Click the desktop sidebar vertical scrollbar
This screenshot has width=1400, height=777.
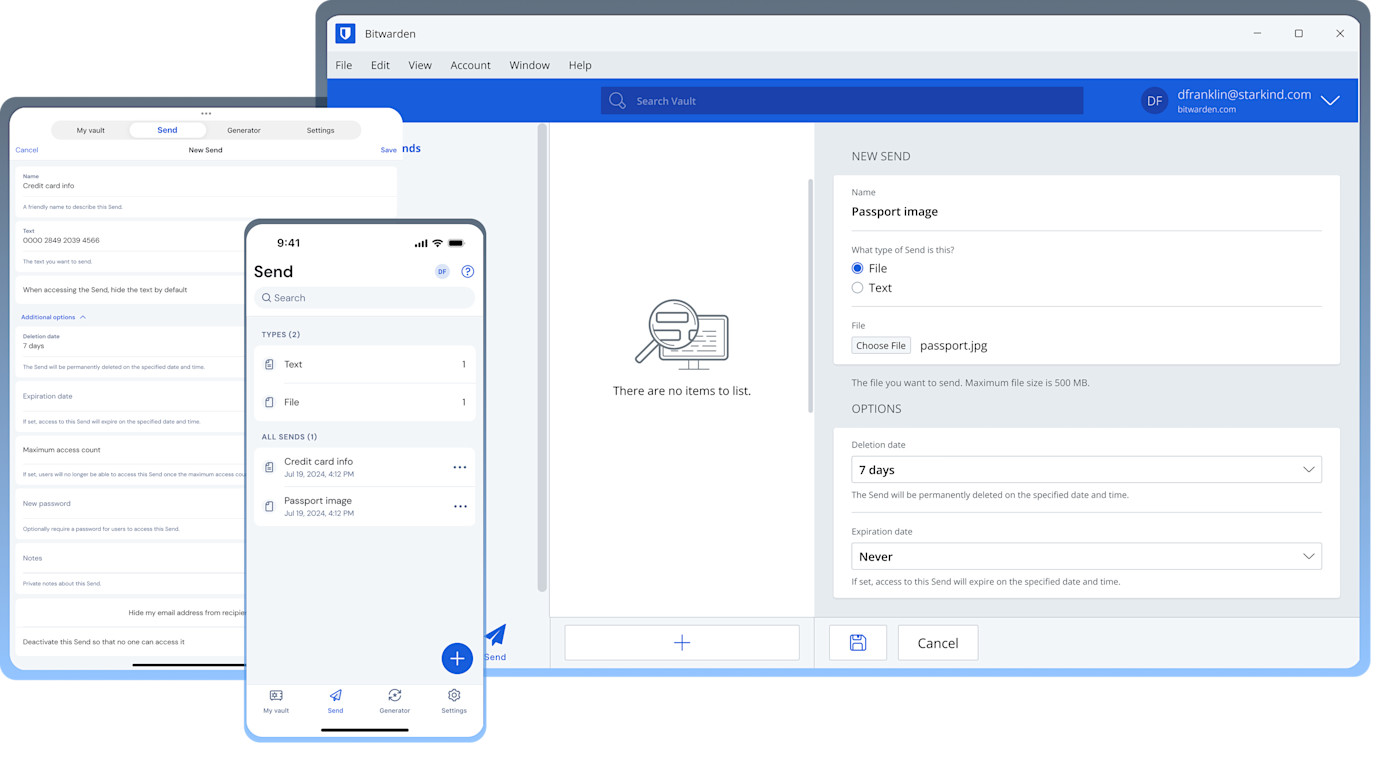click(x=543, y=357)
